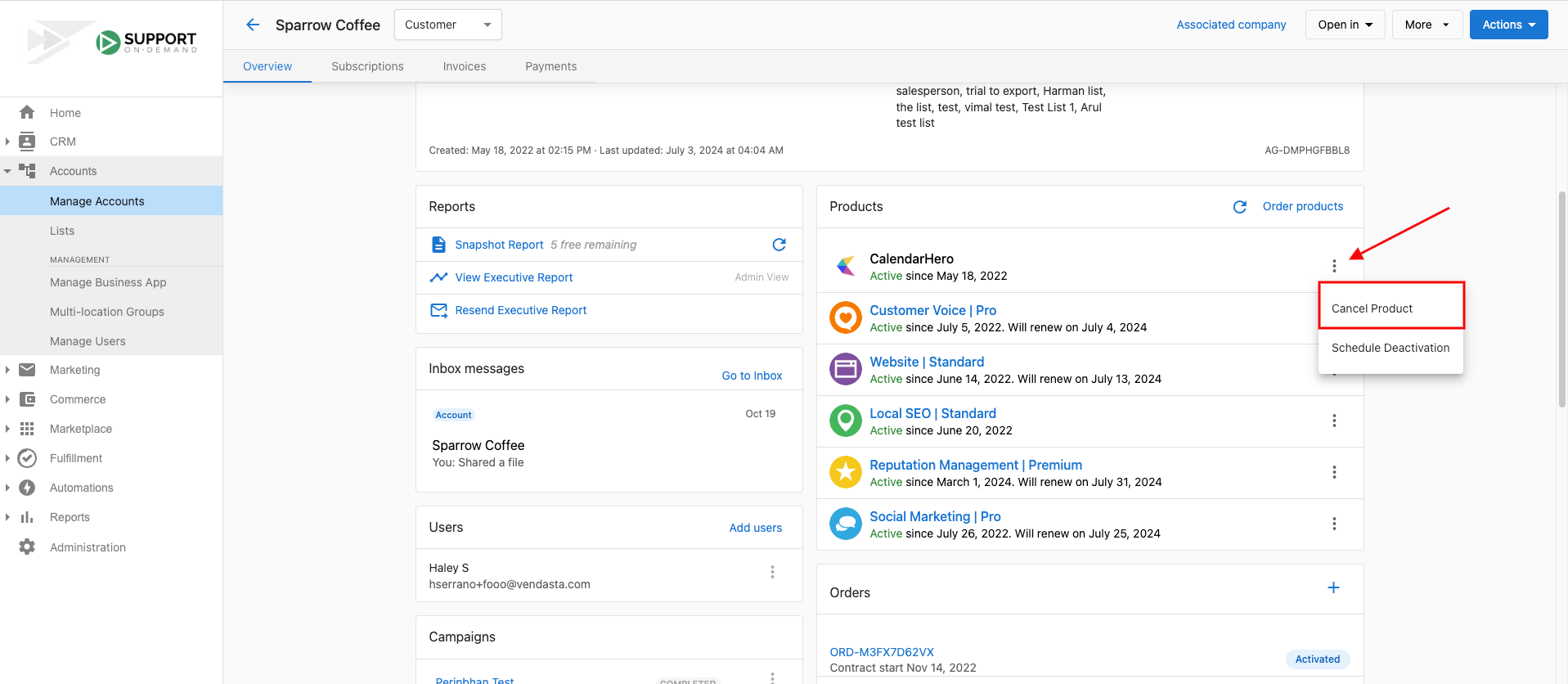Click the Administration gear icon
This screenshot has width=1568, height=684.
point(27,547)
